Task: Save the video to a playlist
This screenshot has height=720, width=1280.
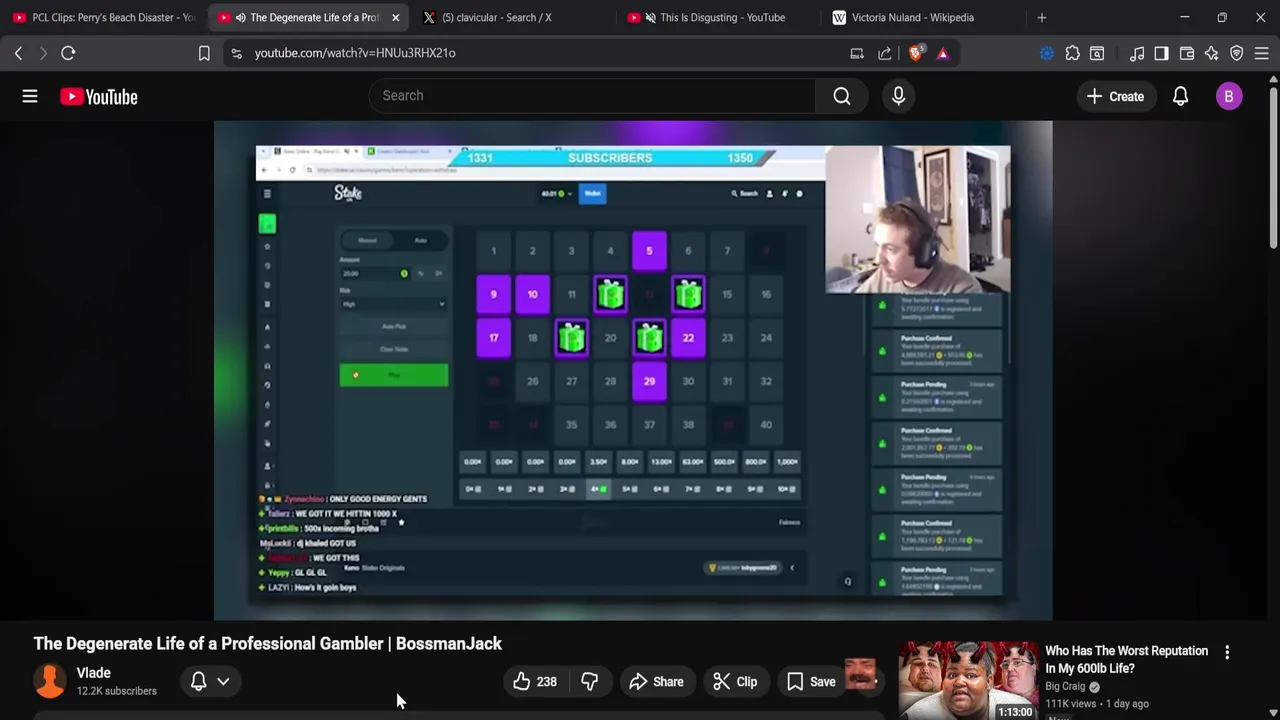Action: (x=811, y=682)
